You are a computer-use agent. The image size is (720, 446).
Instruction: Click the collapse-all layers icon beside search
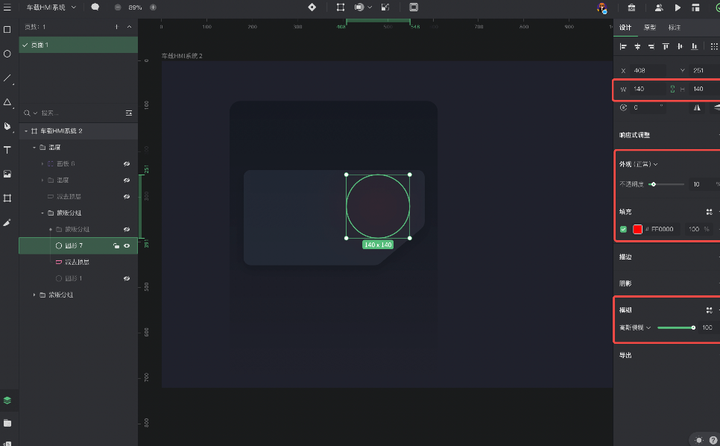(129, 113)
